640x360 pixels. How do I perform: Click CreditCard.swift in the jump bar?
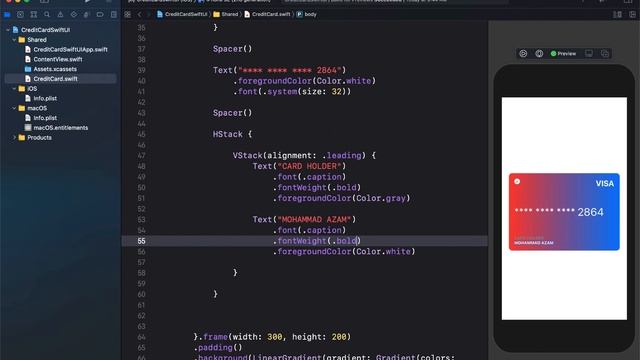pyautogui.click(x=267, y=14)
